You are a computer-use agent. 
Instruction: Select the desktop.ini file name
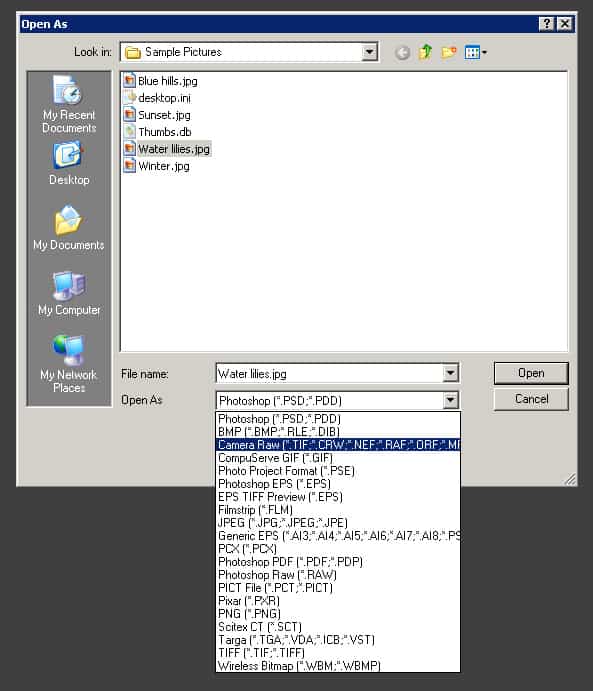point(164,97)
